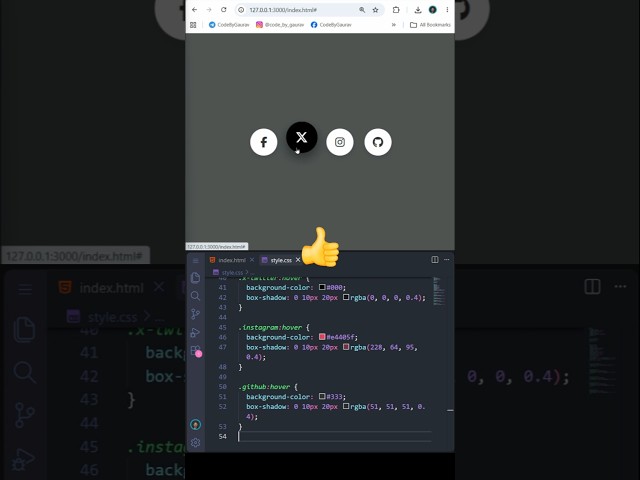Go back in the browser
Viewport: 640px width, 480px height.
[x=195, y=10]
